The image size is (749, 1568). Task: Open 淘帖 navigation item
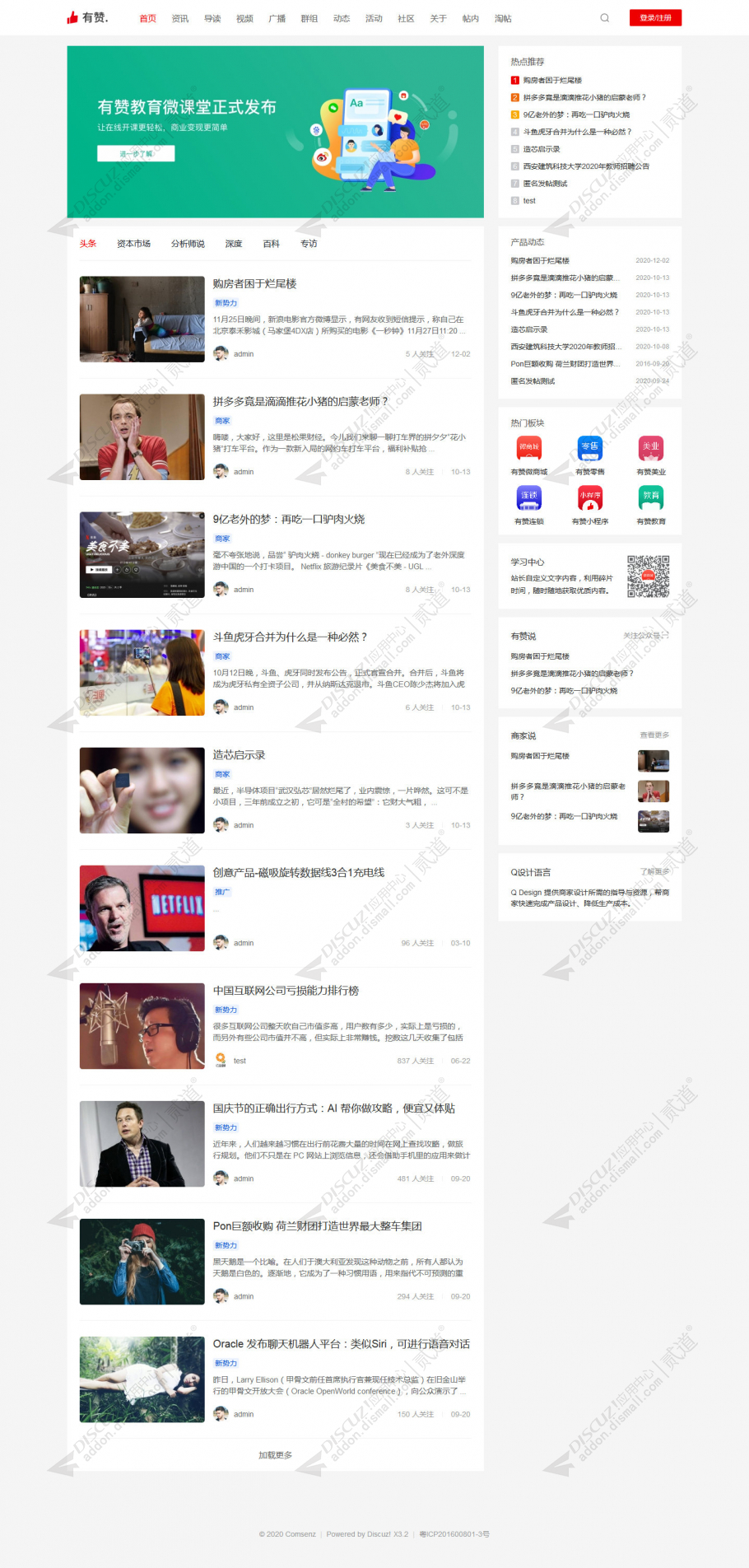503,18
